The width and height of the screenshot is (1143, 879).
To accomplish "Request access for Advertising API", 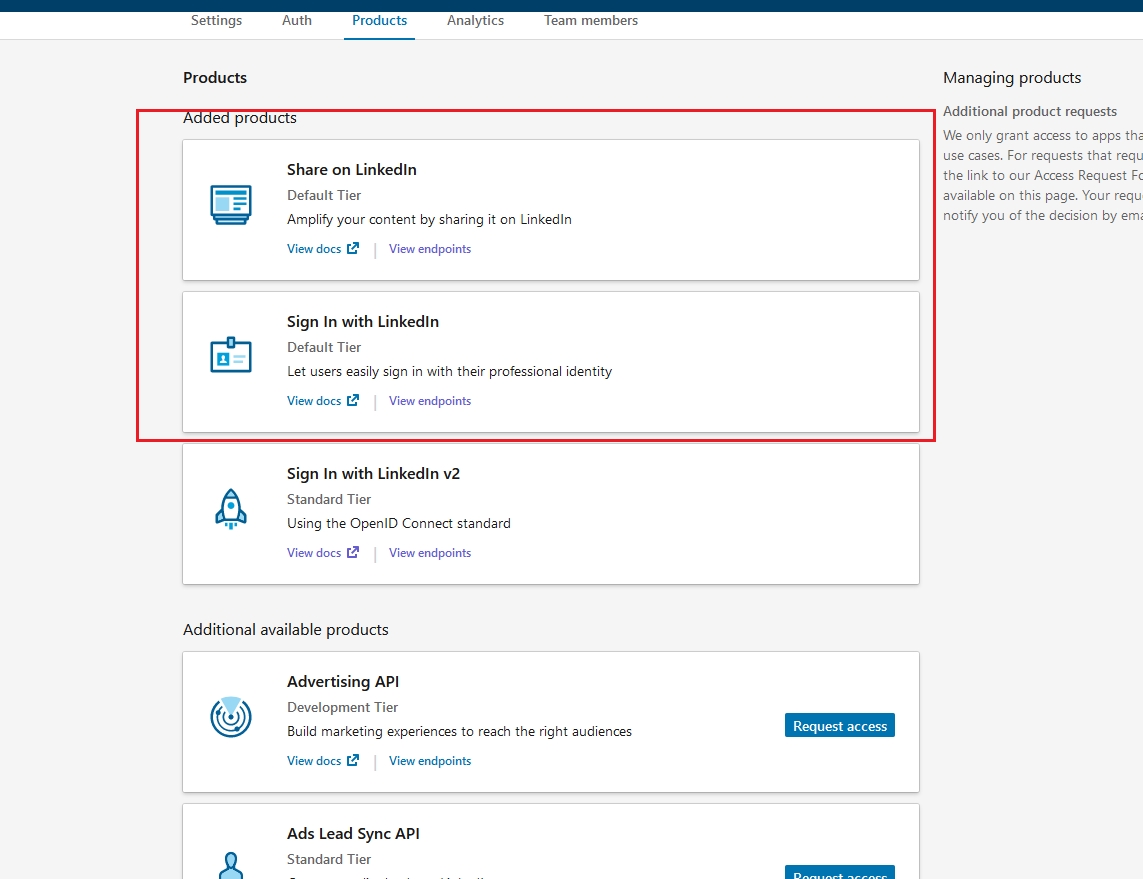I will tap(839, 726).
